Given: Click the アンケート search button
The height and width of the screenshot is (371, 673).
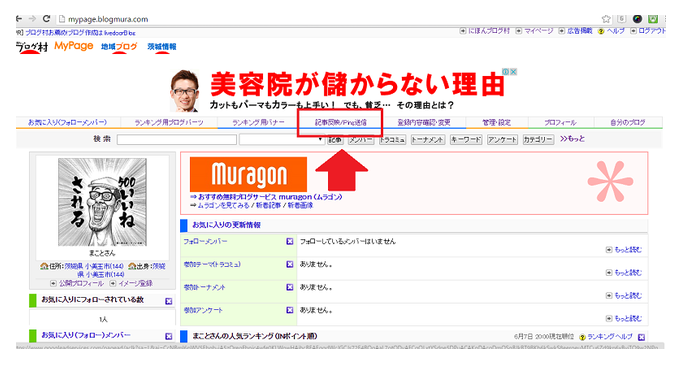Looking at the screenshot, I should (502, 140).
